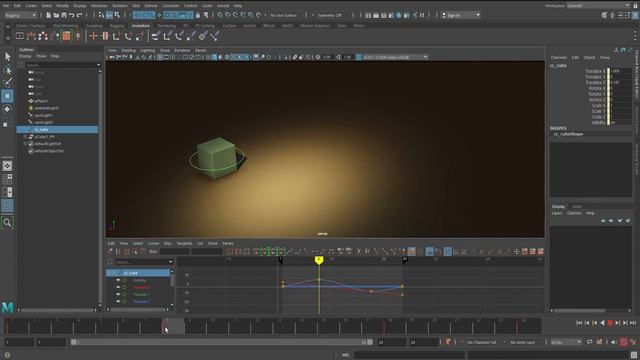Open the Graph Editor Tangents menu
Viewport: 640px width, 360px height.
pyautogui.click(x=184, y=243)
